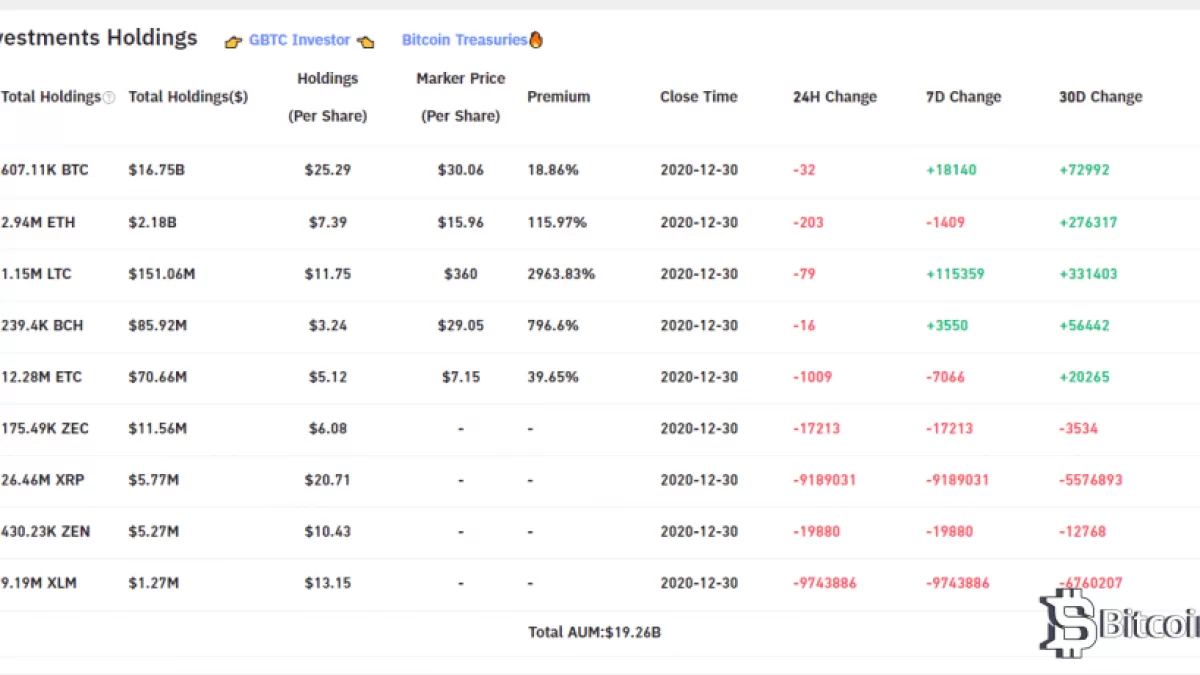This screenshot has height=675, width=1200.
Task: Click the left-pointing hand after GBTC Investor
Action: 366,41
